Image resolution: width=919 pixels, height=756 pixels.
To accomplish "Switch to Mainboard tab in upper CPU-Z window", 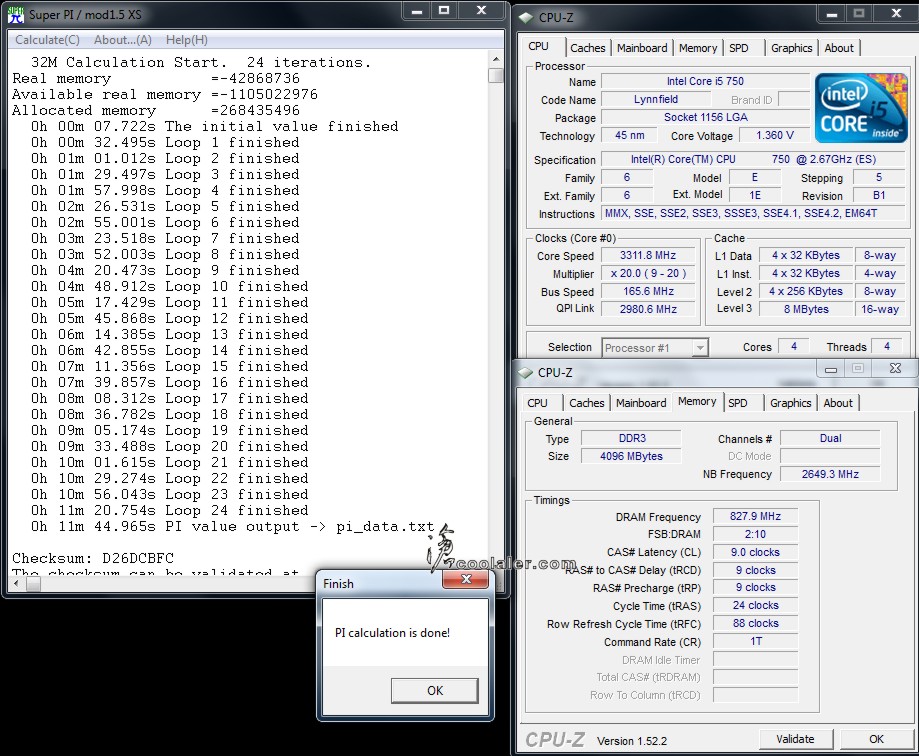I will coord(642,48).
